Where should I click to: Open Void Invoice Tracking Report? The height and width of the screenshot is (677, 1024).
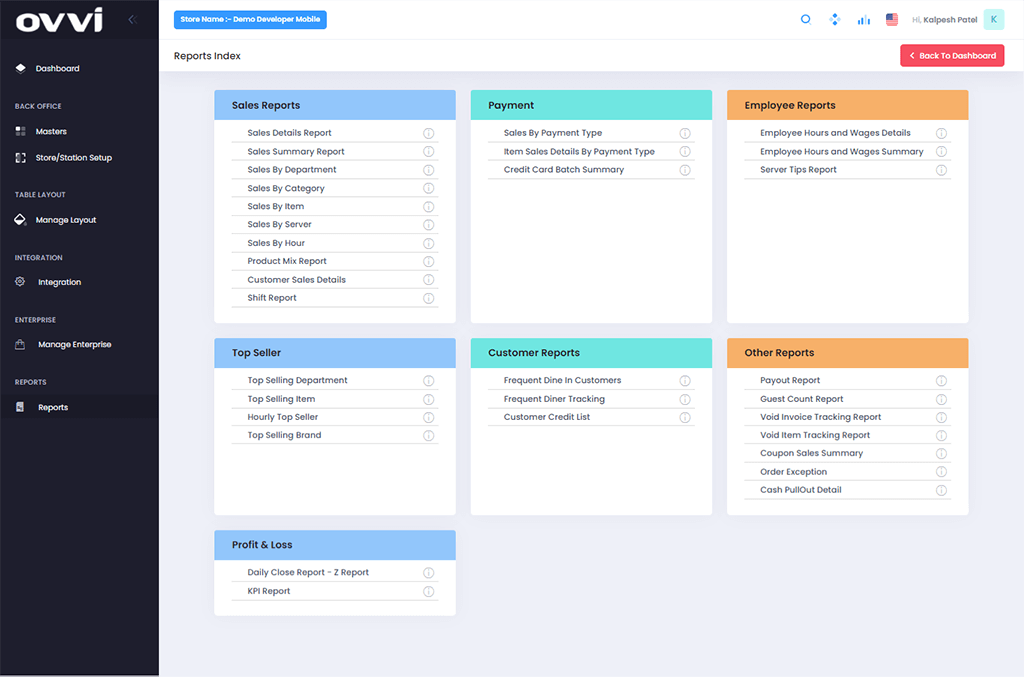(821, 417)
